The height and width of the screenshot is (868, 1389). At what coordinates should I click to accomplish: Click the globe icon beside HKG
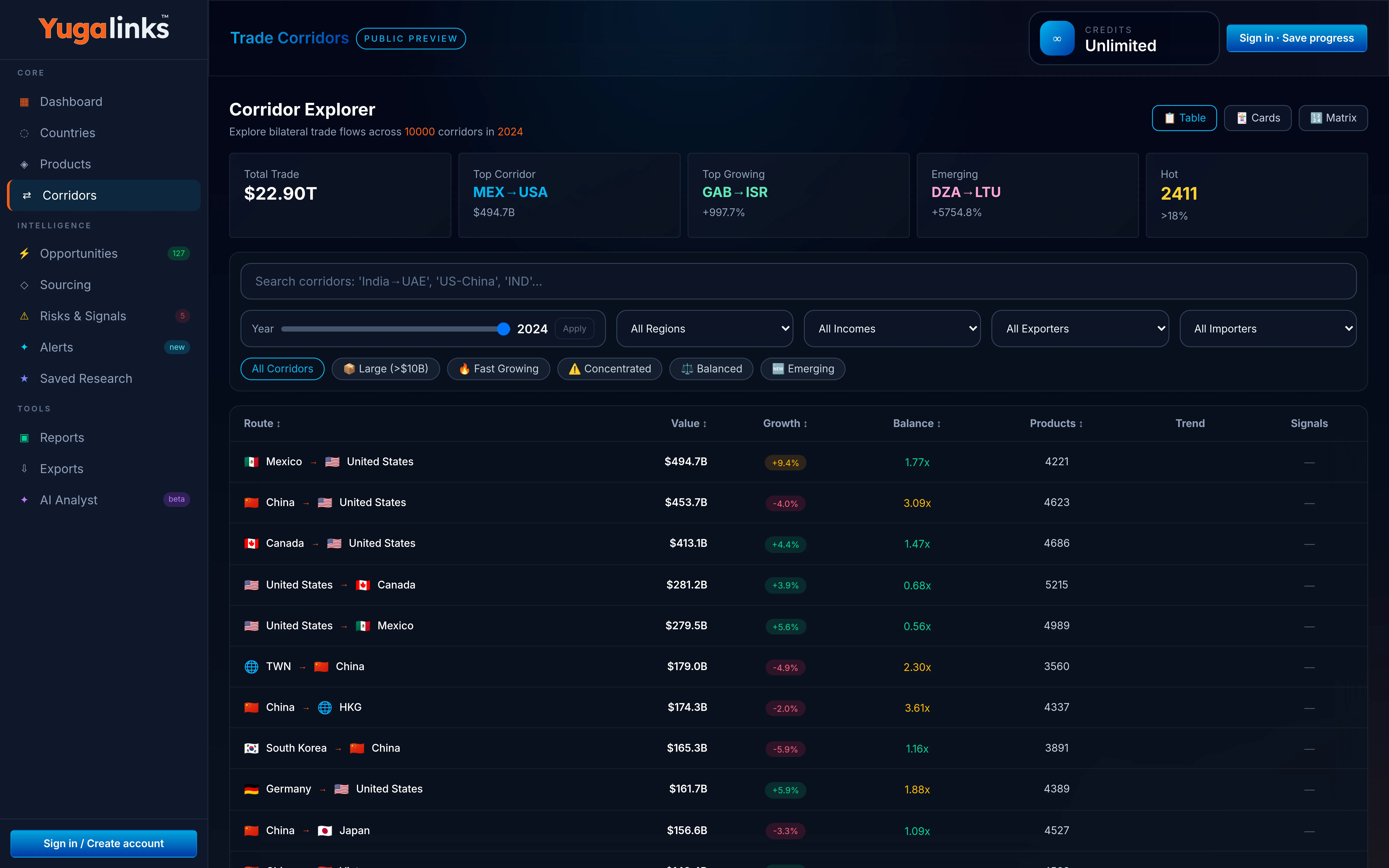(x=325, y=708)
